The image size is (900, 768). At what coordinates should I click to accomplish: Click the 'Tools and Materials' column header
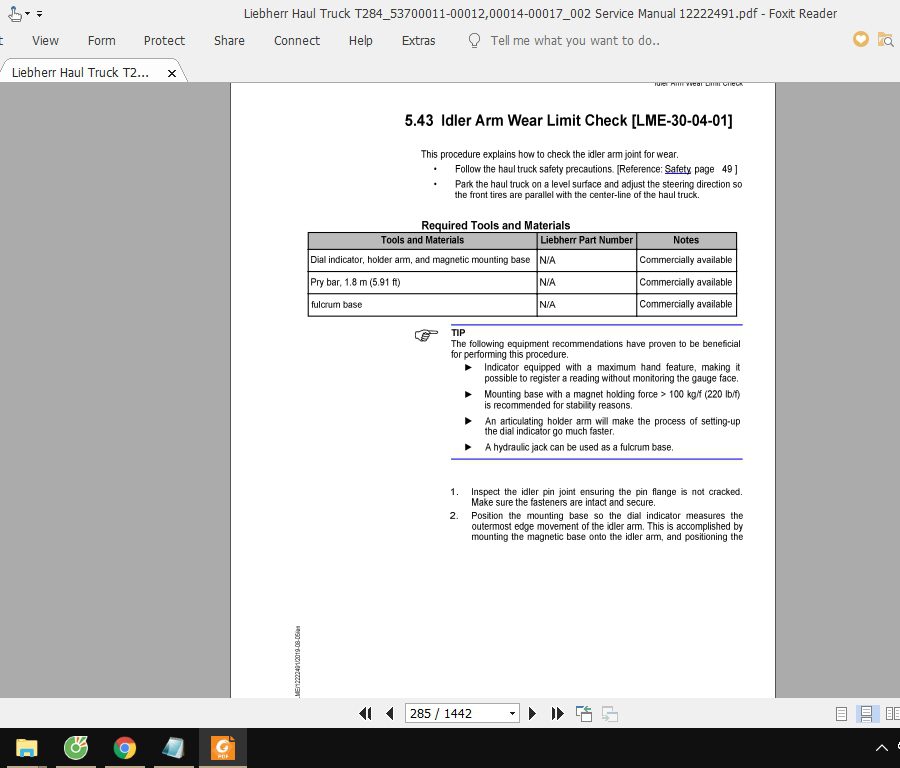coord(422,241)
